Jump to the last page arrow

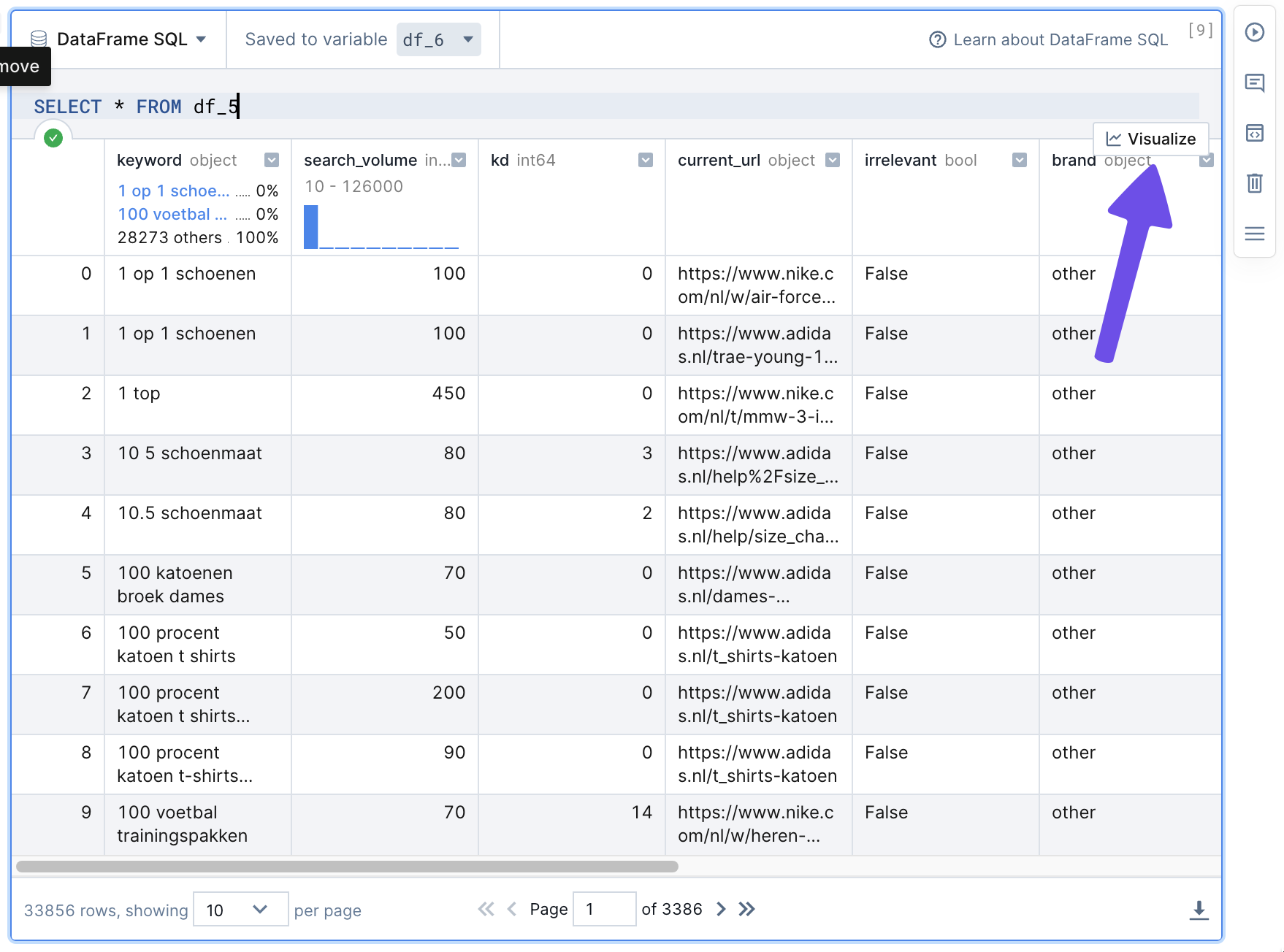pyautogui.click(x=746, y=909)
